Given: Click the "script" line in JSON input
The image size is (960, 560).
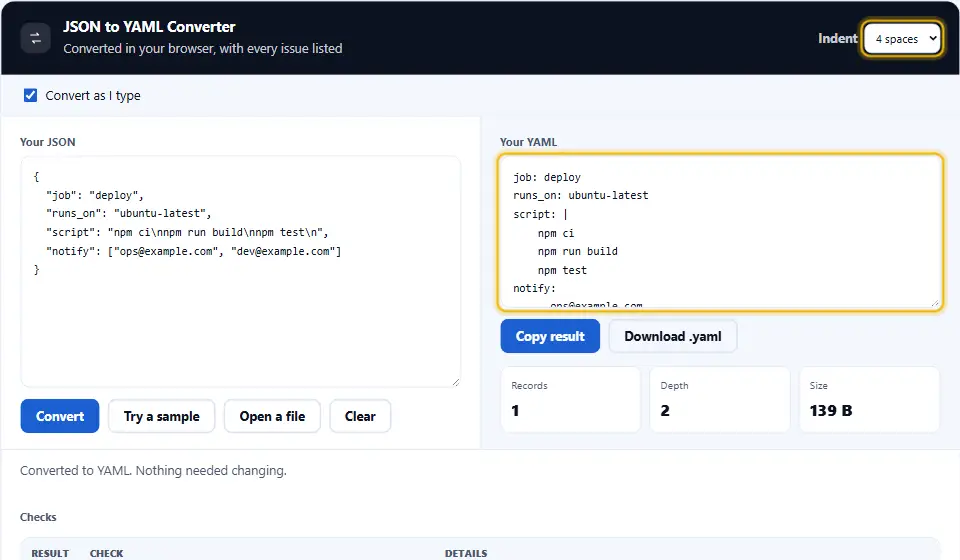Looking at the screenshot, I should (187, 233).
